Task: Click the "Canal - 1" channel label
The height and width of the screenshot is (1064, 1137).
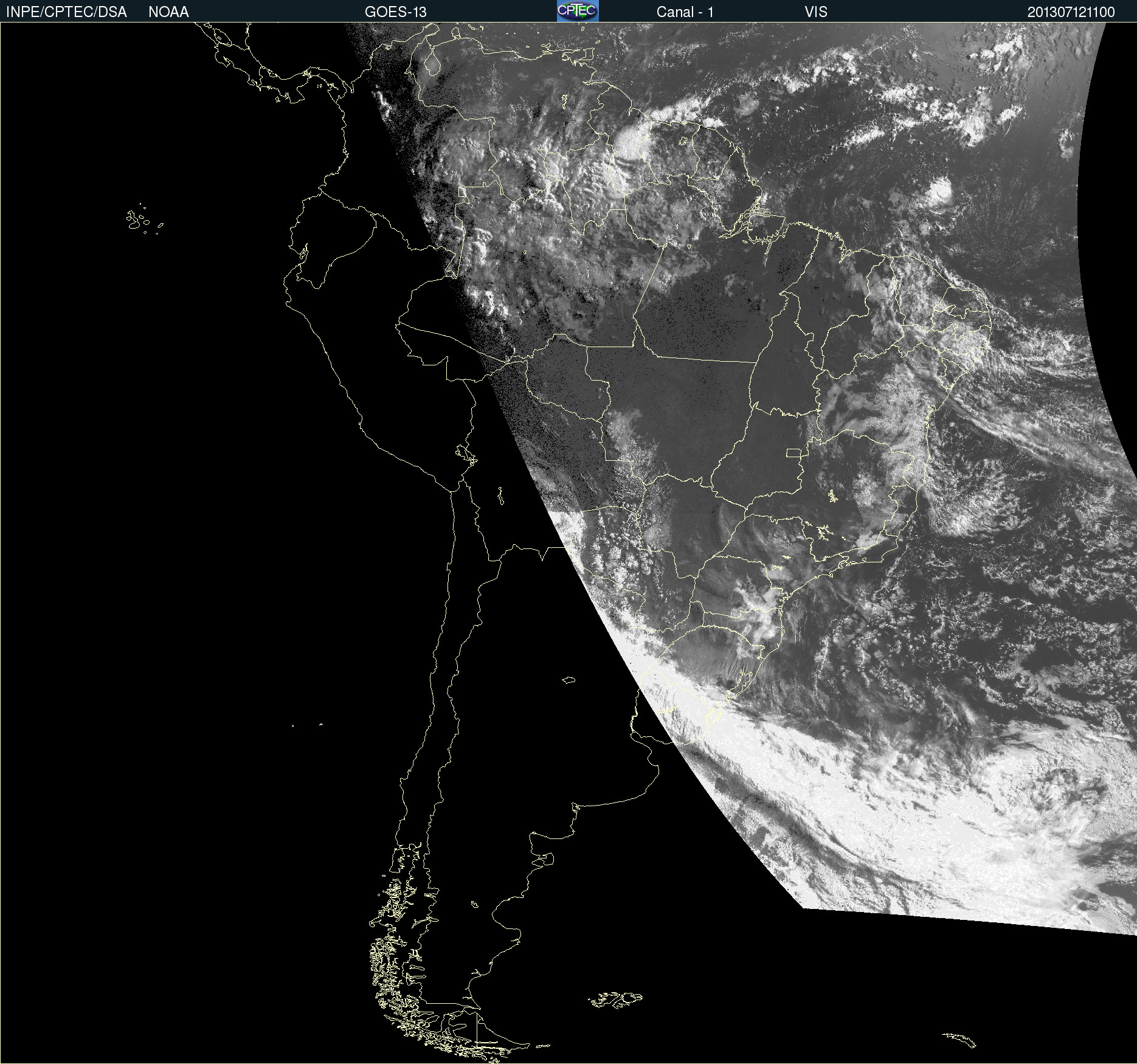Action: [685, 12]
